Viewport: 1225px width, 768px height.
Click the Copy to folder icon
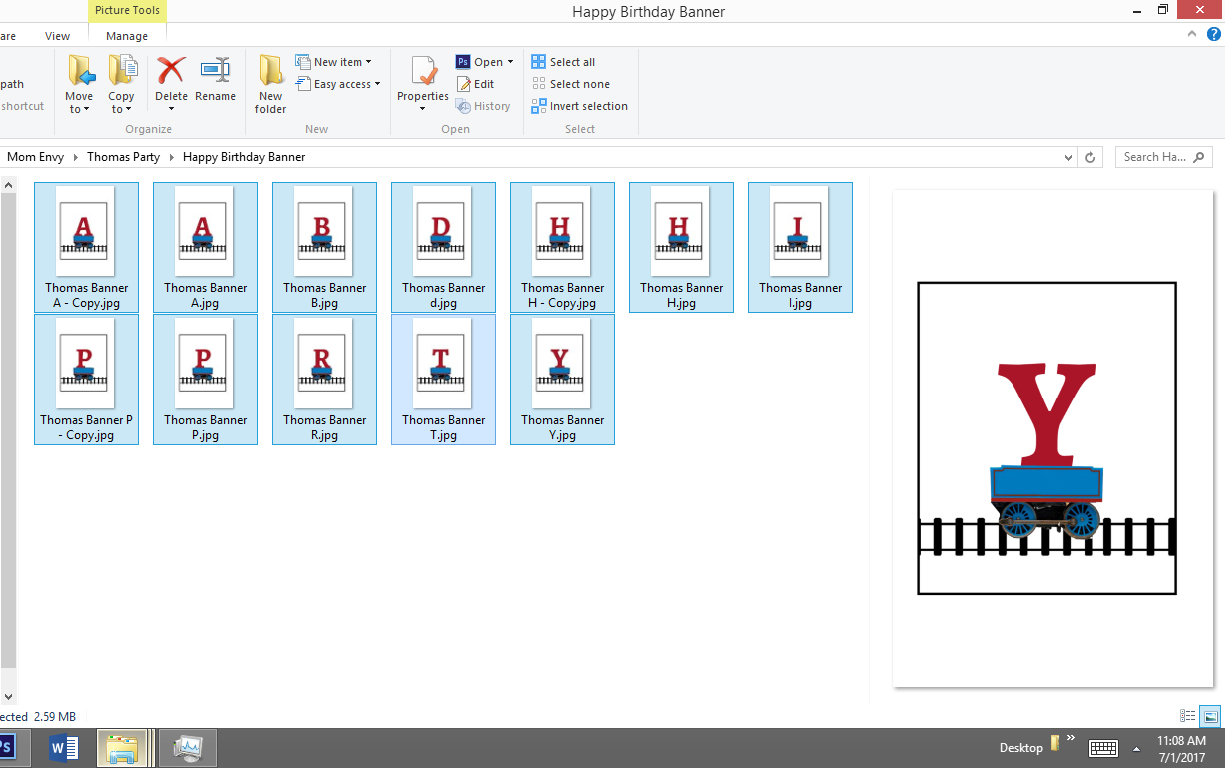(122, 71)
